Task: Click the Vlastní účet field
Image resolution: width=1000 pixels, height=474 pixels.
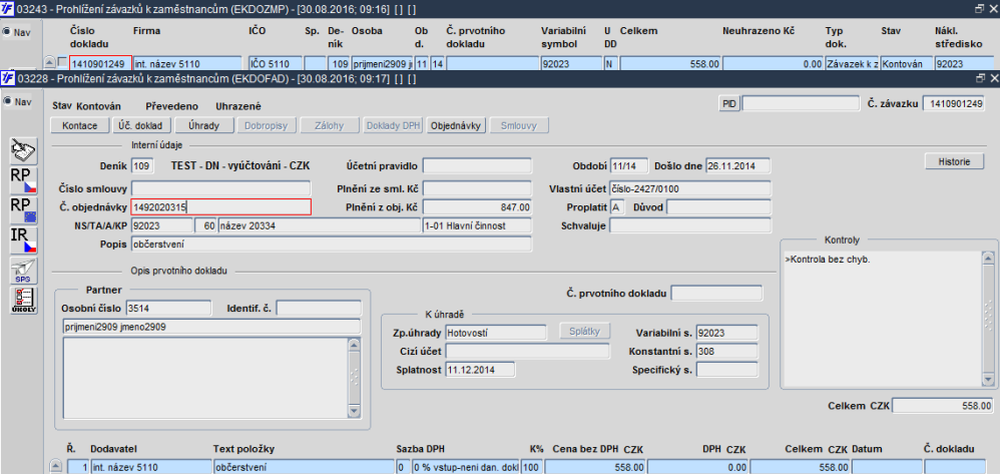Action: tap(690, 188)
